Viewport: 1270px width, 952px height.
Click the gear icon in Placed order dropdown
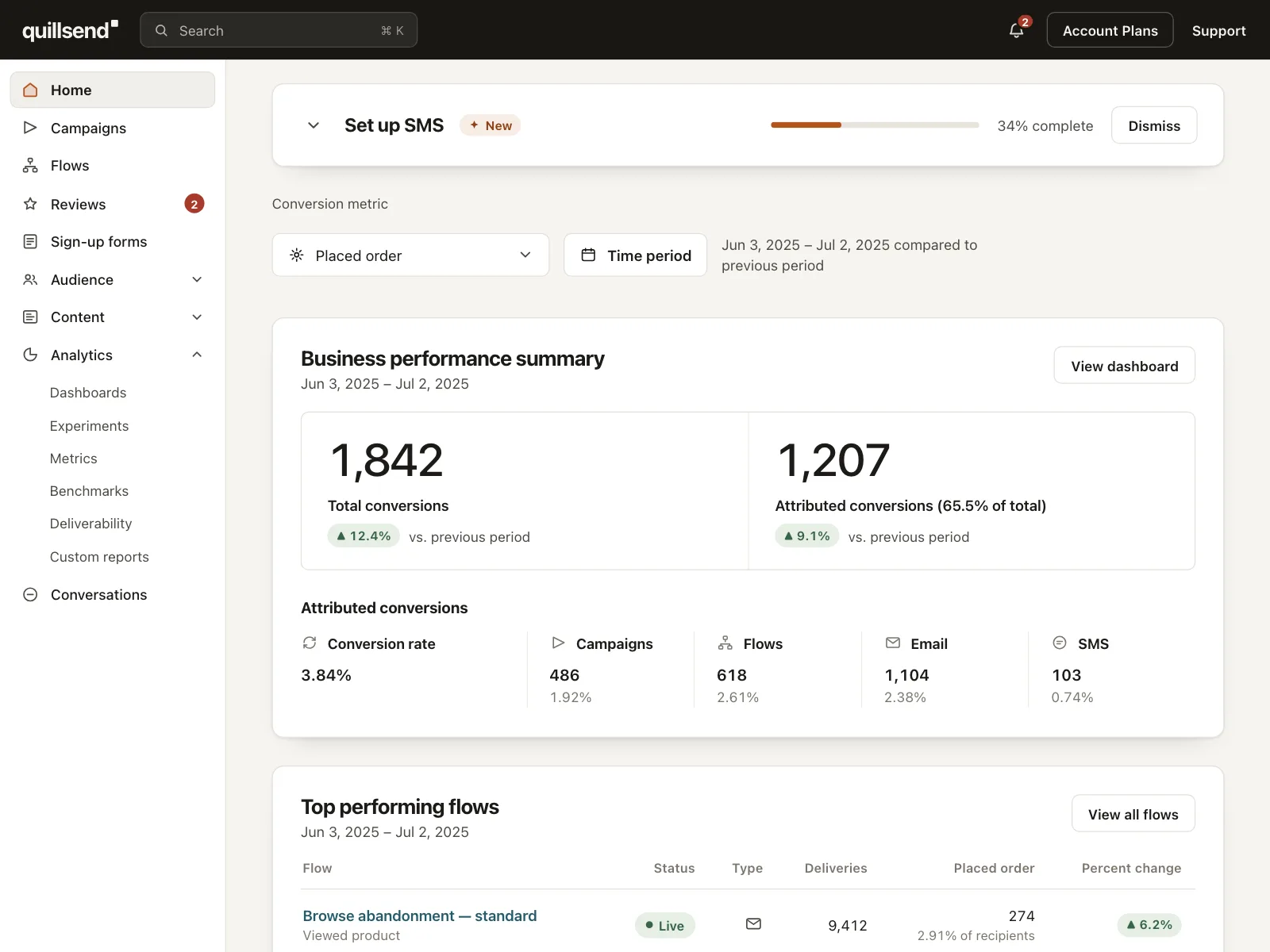click(x=297, y=255)
